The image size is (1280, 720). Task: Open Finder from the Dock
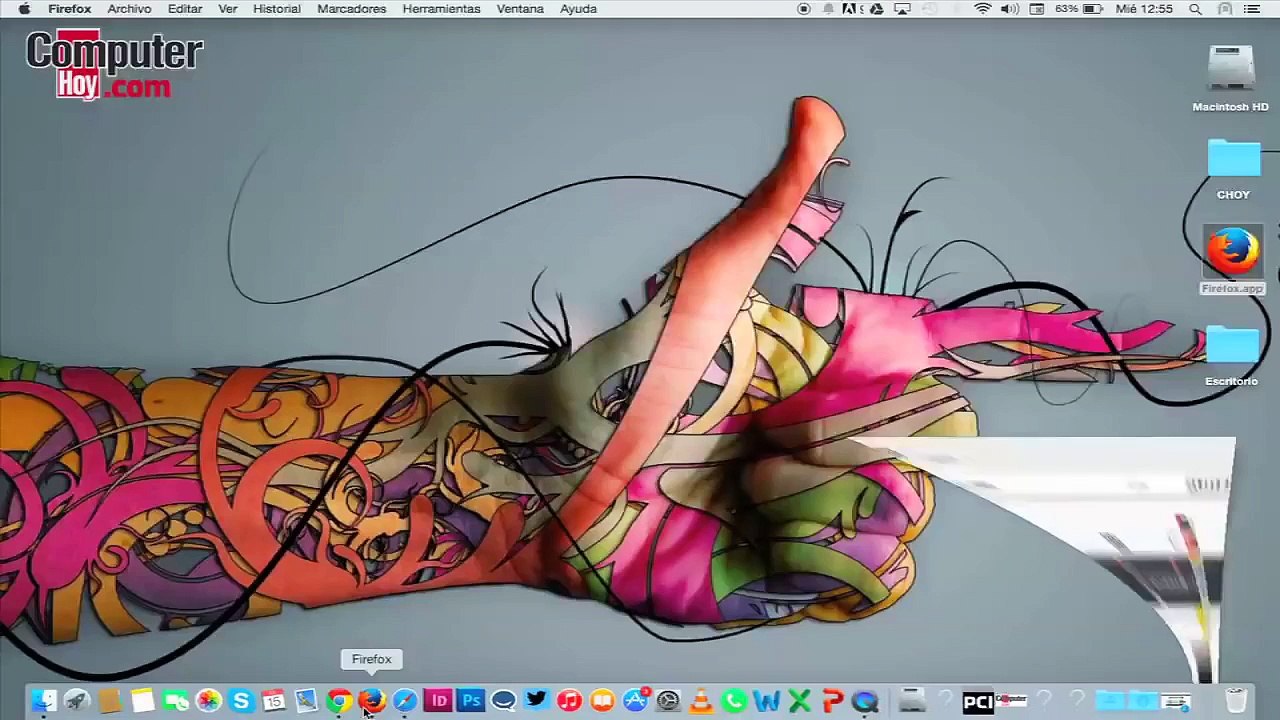coord(43,701)
